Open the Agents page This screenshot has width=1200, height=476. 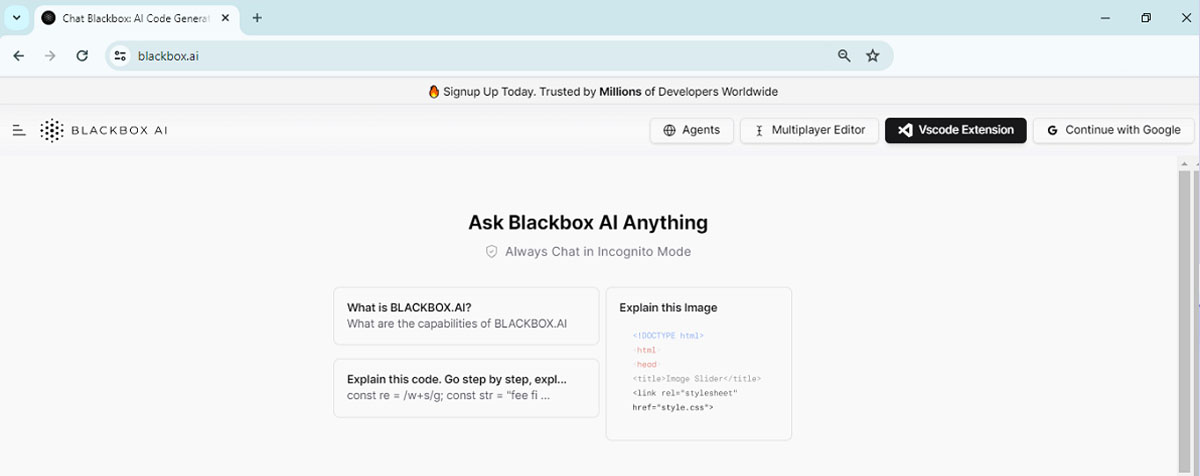692,130
